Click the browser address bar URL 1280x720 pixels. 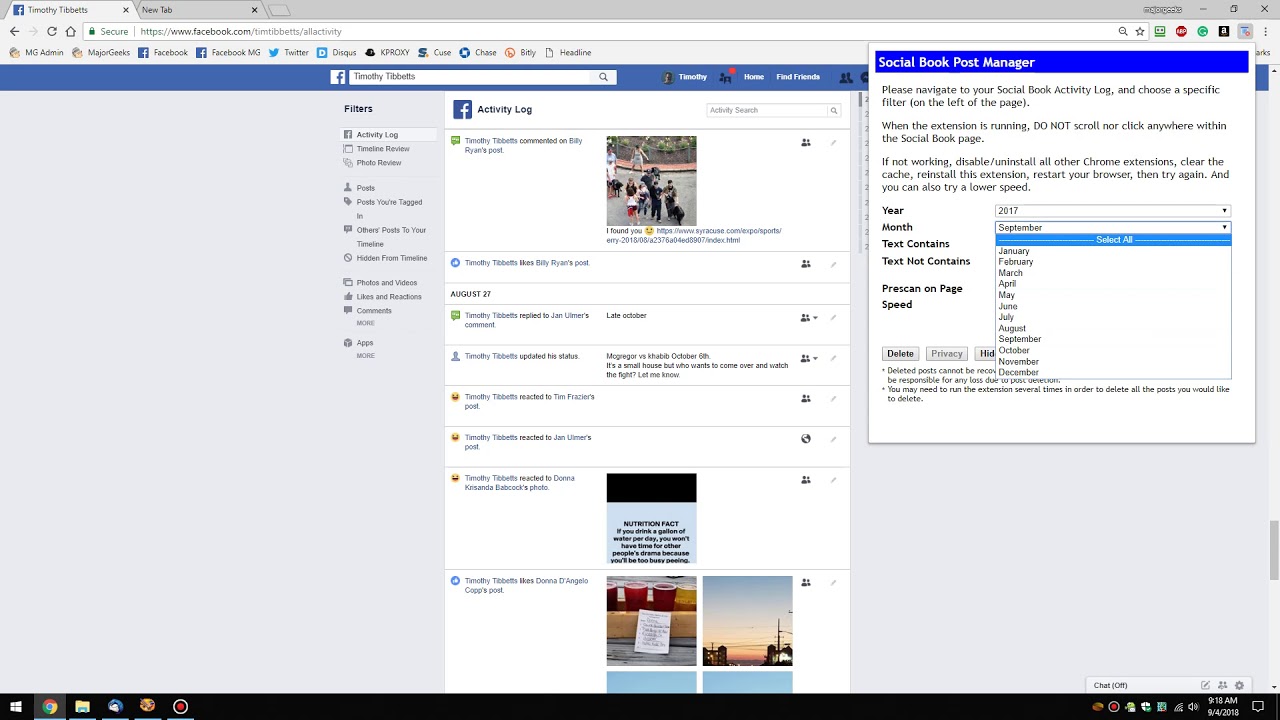(x=241, y=32)
